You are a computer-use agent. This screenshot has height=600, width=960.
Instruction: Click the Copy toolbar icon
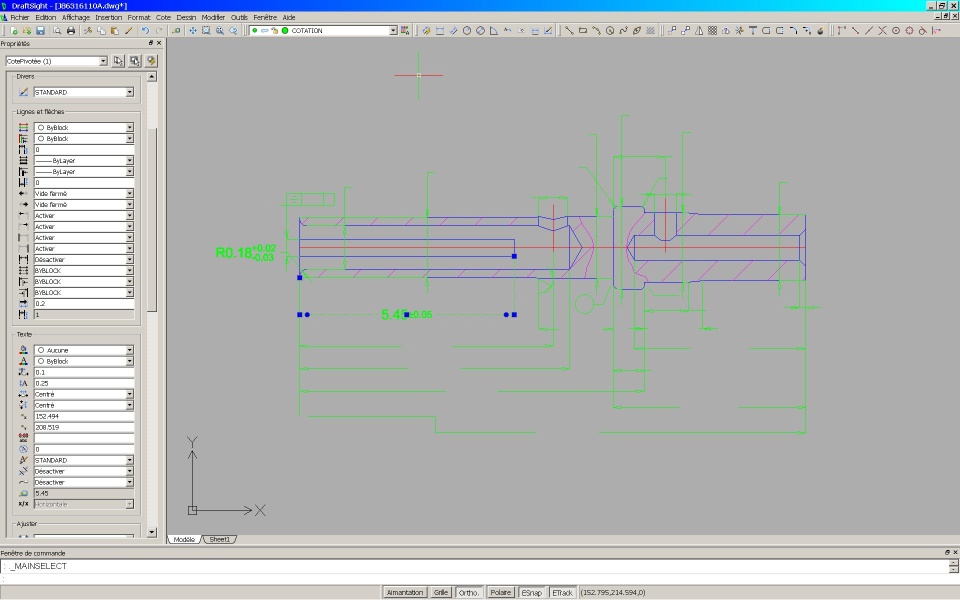[x=101, y=30]
